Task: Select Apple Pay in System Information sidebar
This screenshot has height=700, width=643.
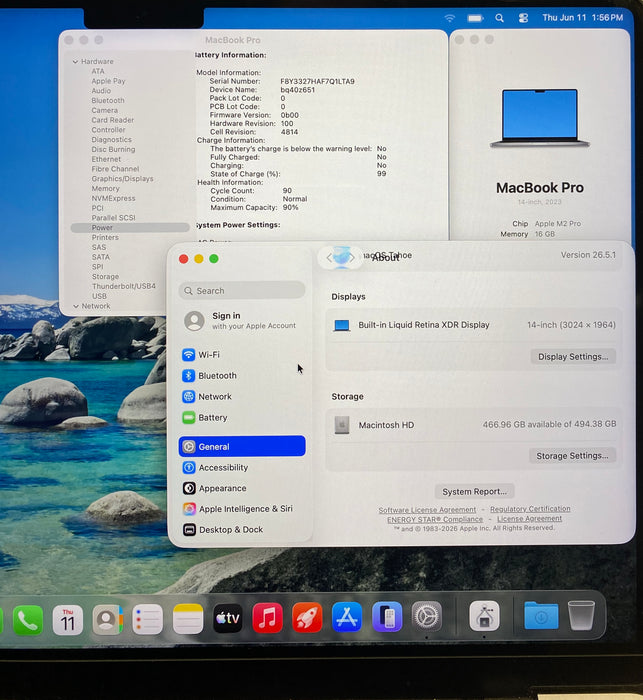Action: click(x=108, y=81)
